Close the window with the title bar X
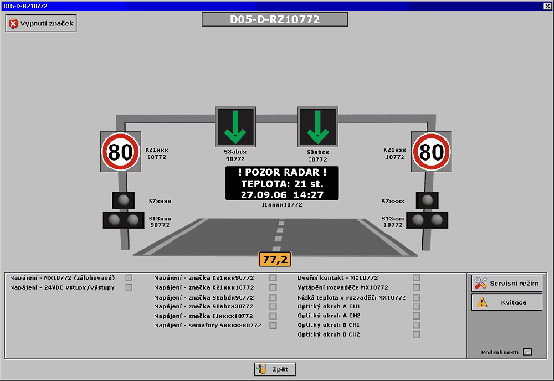The height and width of the screenshot is (381, 554). [547, 6]
